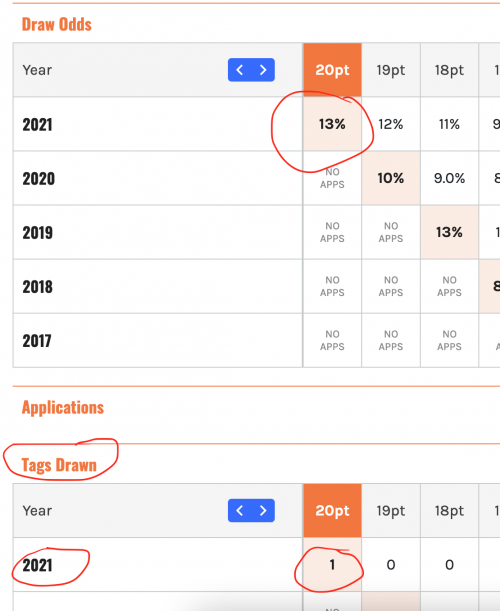
Task: Click the 12% cell for 2021 19pt
Action: (x=391, y=124)
